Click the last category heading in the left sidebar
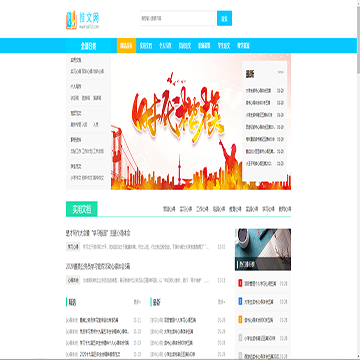This screenshot has width=360, height=360. tap(76, 166)
